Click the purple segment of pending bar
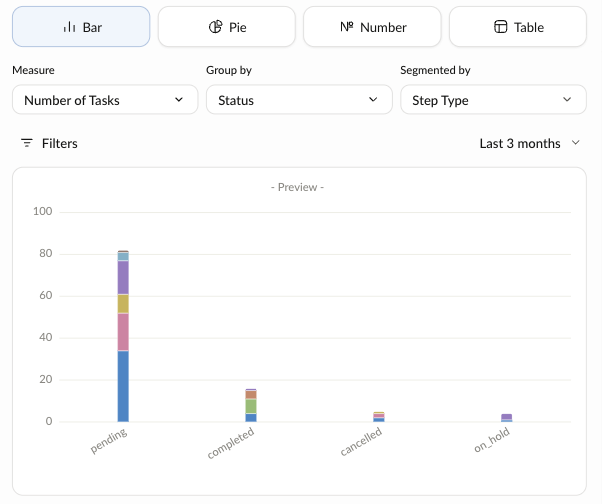Screen dimensions: 602x504 pyautogui.click(x=123, y=278)
